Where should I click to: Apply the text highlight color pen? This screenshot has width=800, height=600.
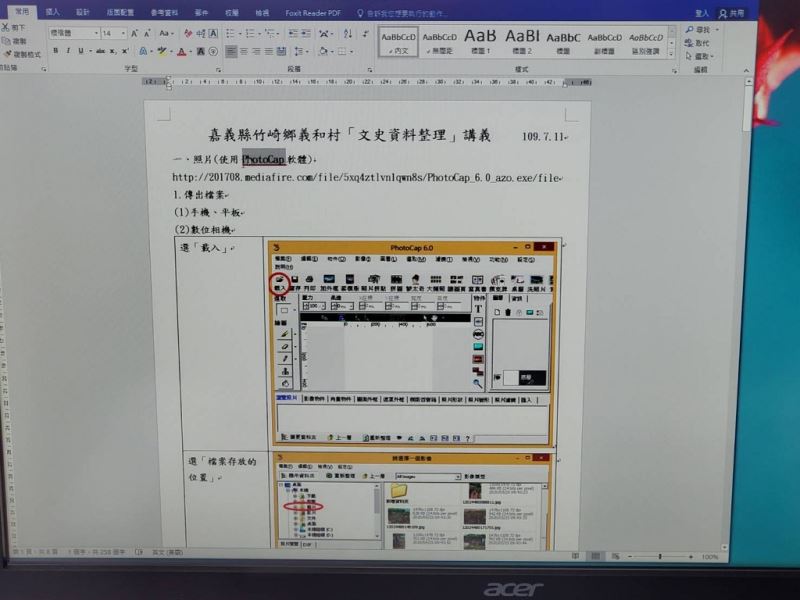(162, 51)
